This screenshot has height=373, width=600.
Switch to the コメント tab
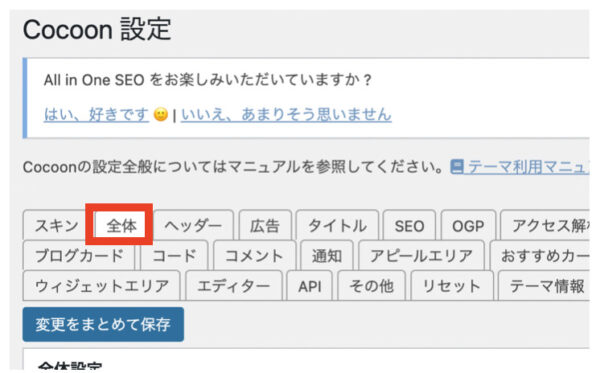coord(254,255)
